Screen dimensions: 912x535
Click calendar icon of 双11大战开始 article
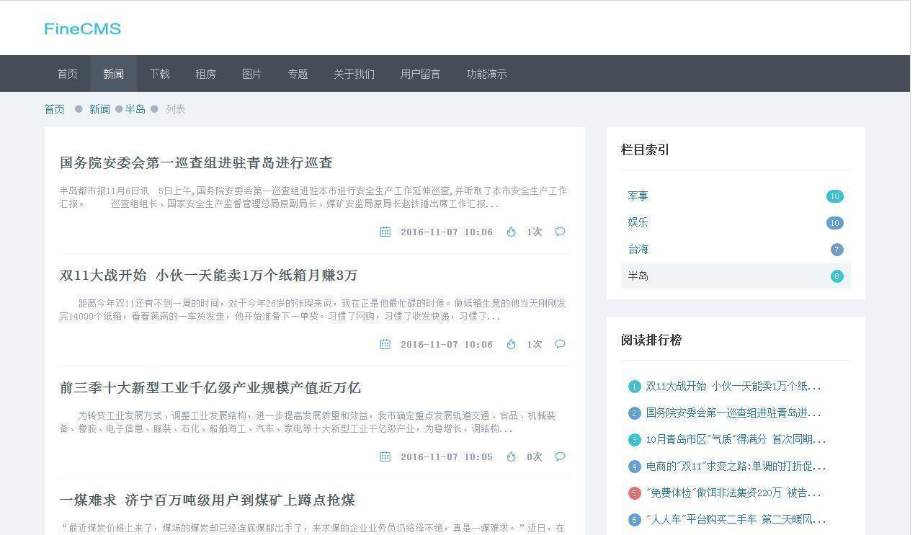coord(385,344)
